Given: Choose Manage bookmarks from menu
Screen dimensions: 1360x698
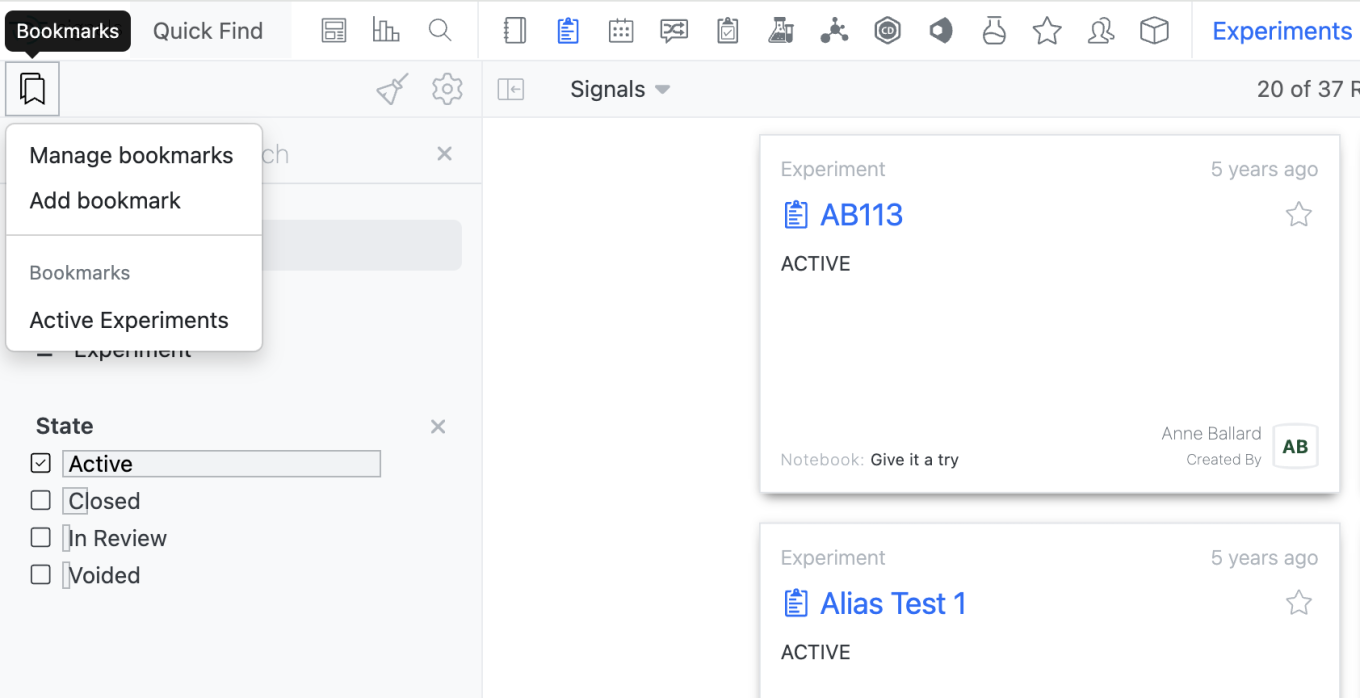Looking at the screenshot, I should (x=131, y=155).
